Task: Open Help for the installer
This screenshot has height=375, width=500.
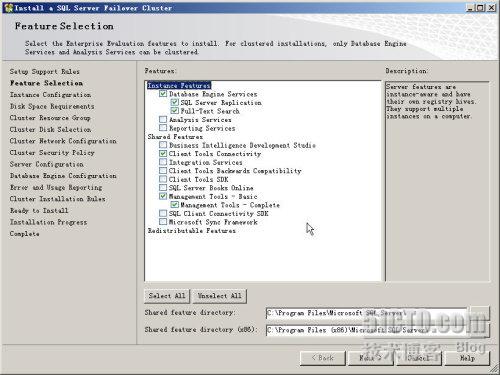Action: coord(467,358)
